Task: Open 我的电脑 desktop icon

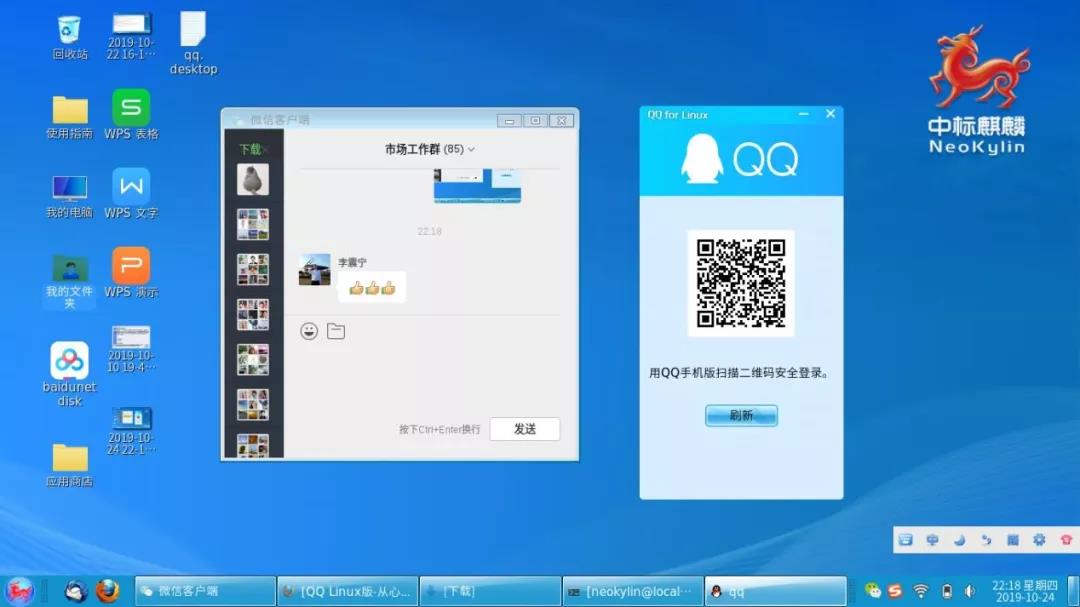Action: 70,197
